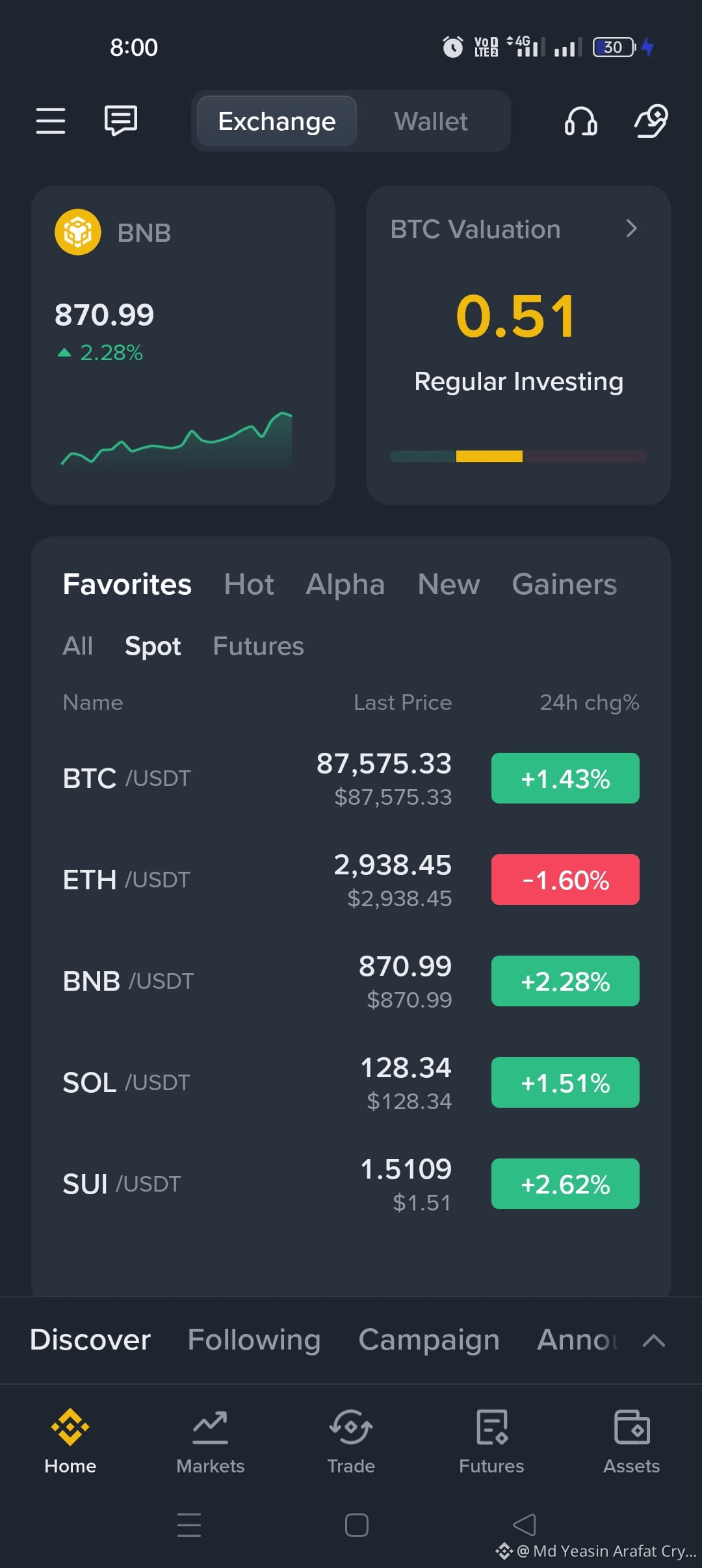The height and width of the screenshot is (1568, 702).
Task: Switch to the Gainers tab
Action: [564, 584]
